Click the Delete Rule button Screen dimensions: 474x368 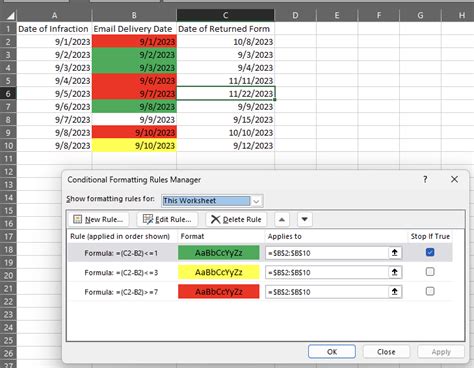(x=236, y=219)
